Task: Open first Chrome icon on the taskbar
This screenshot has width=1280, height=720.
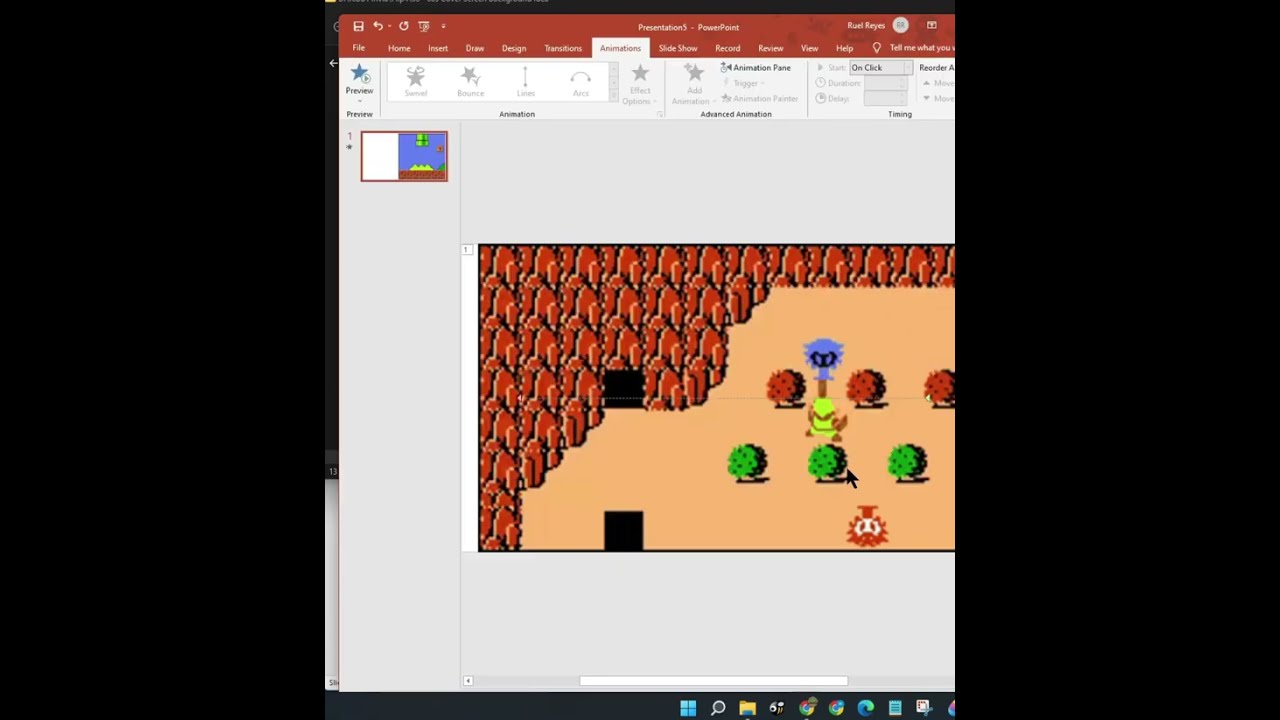Action: tap(807, 708)
